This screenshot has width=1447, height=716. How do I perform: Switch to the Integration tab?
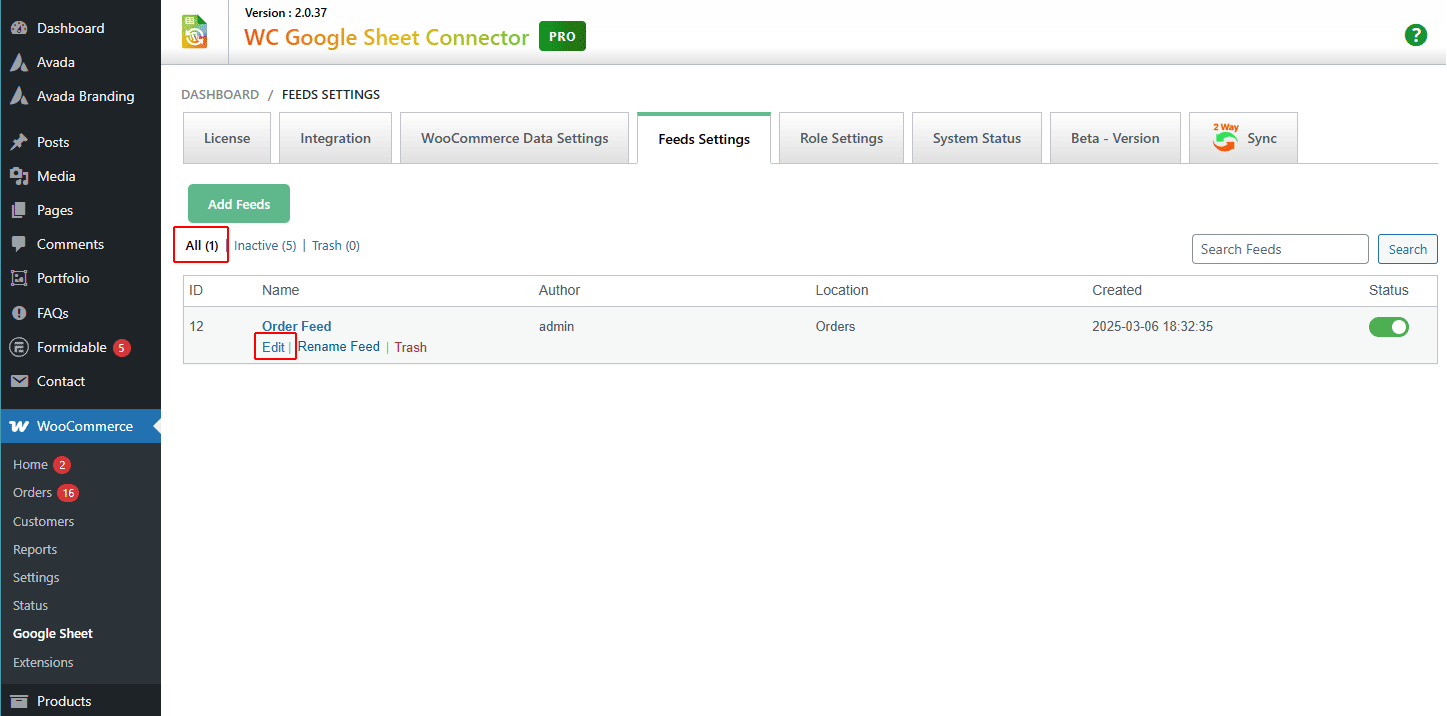[335, 137]
